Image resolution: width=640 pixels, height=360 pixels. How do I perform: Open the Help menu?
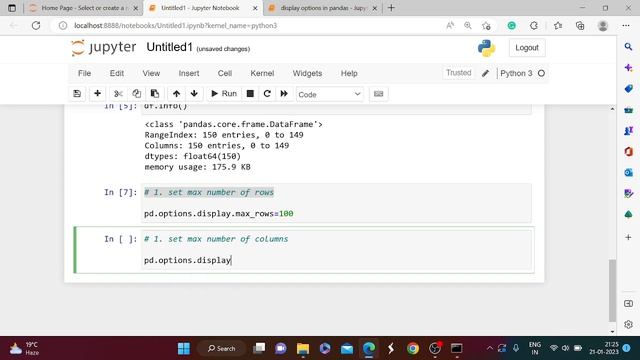(349, 73)
